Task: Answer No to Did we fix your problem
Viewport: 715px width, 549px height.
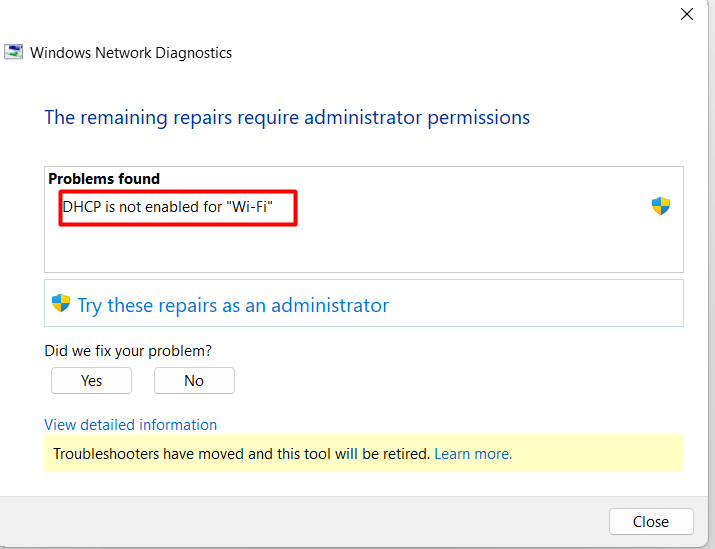Action: pos(194,380)
